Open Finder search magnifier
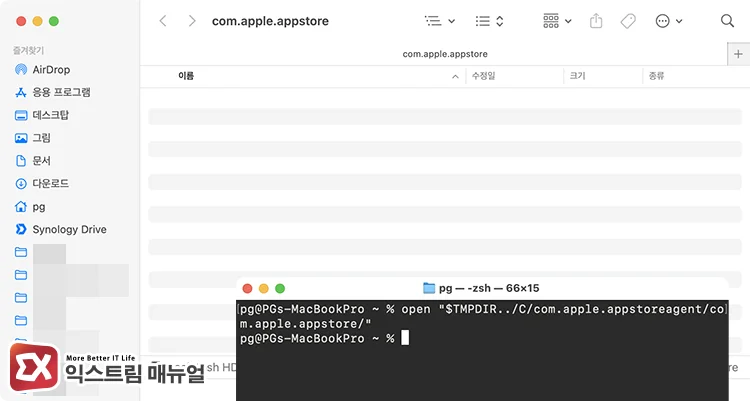The image size is (750, 401). coord(727,21)
